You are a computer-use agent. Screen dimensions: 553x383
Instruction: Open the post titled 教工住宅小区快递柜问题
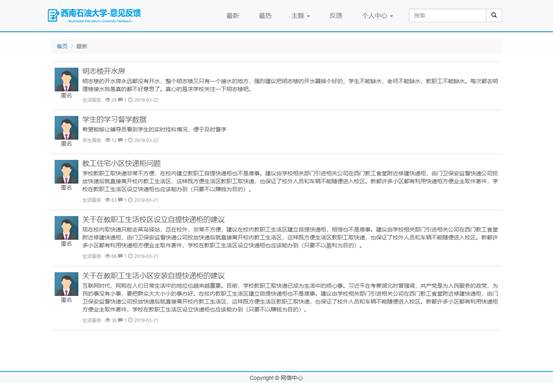(121, 163)
